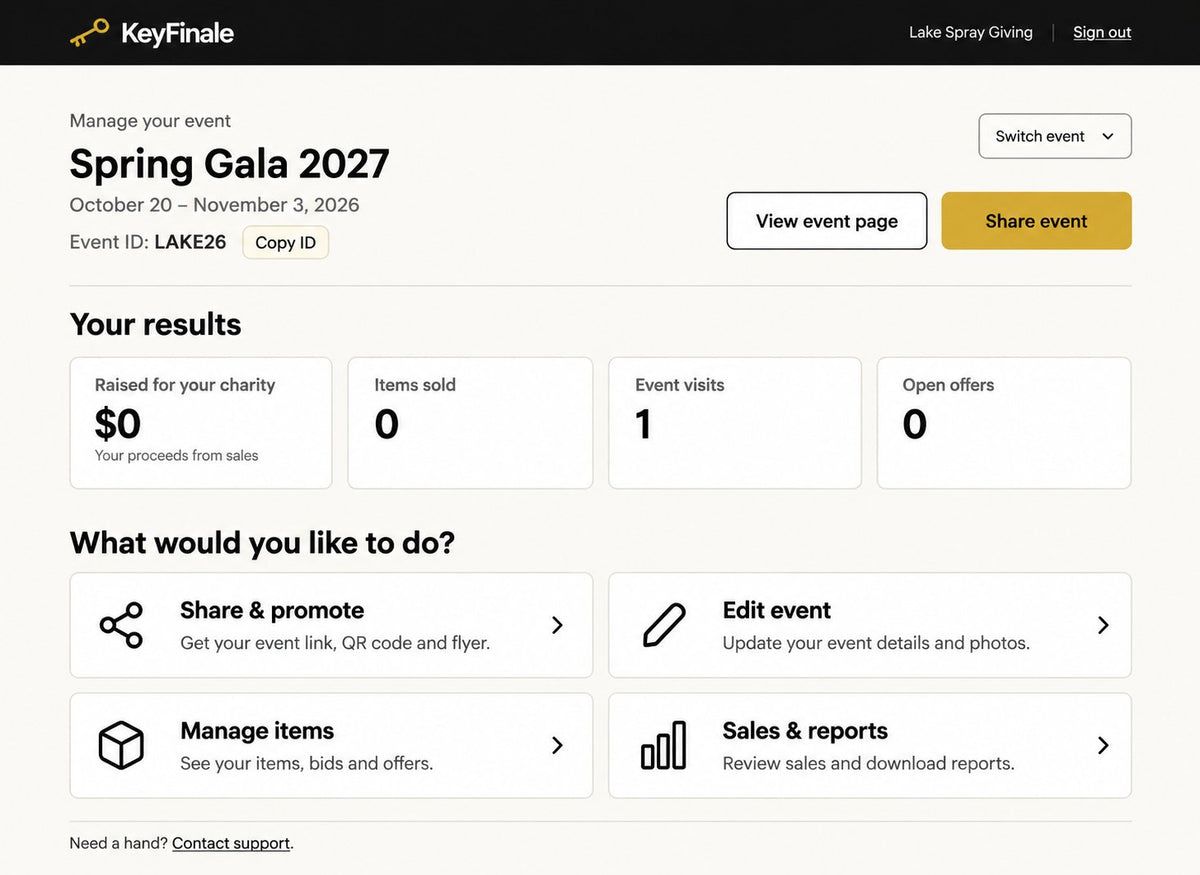The image size is (1200, 875).
Task: Click the chevron arrow on Edit event card
Action: point(1103,625)
